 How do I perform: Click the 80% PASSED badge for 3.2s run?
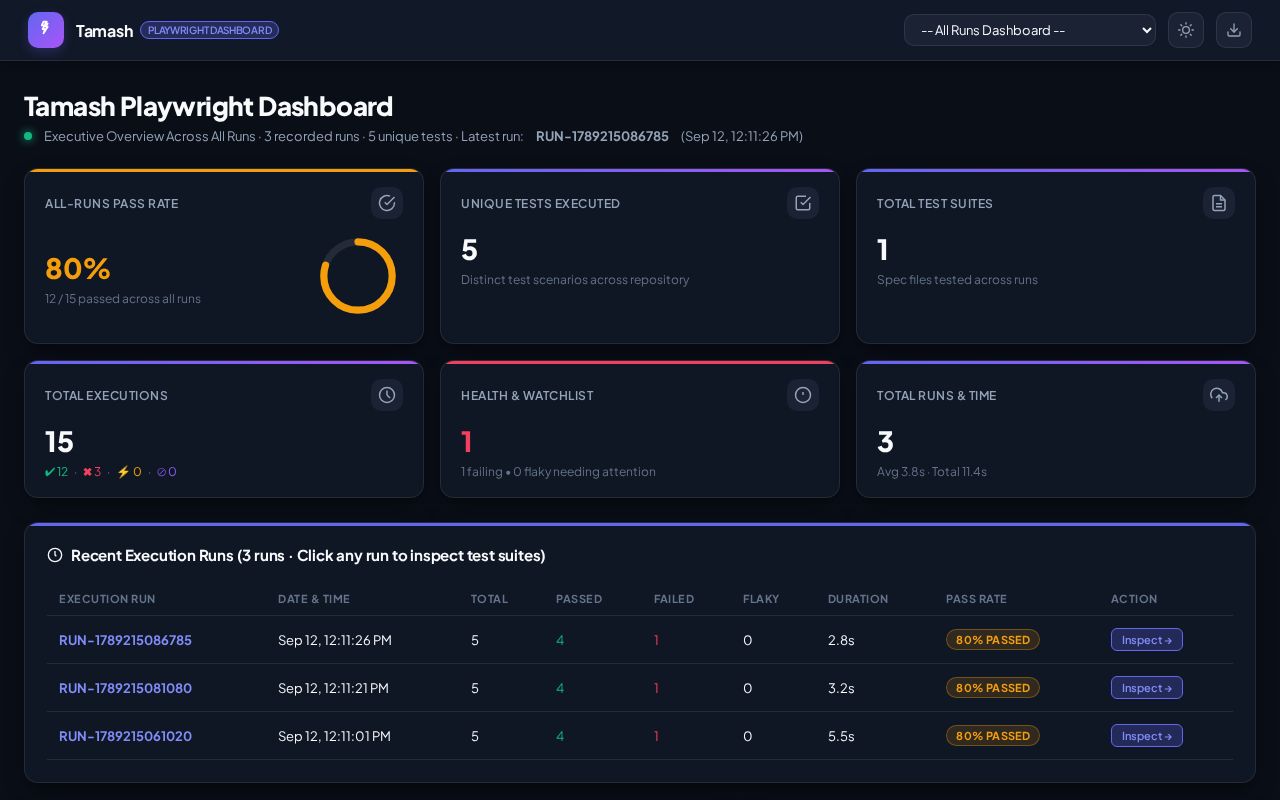[993, 688]
